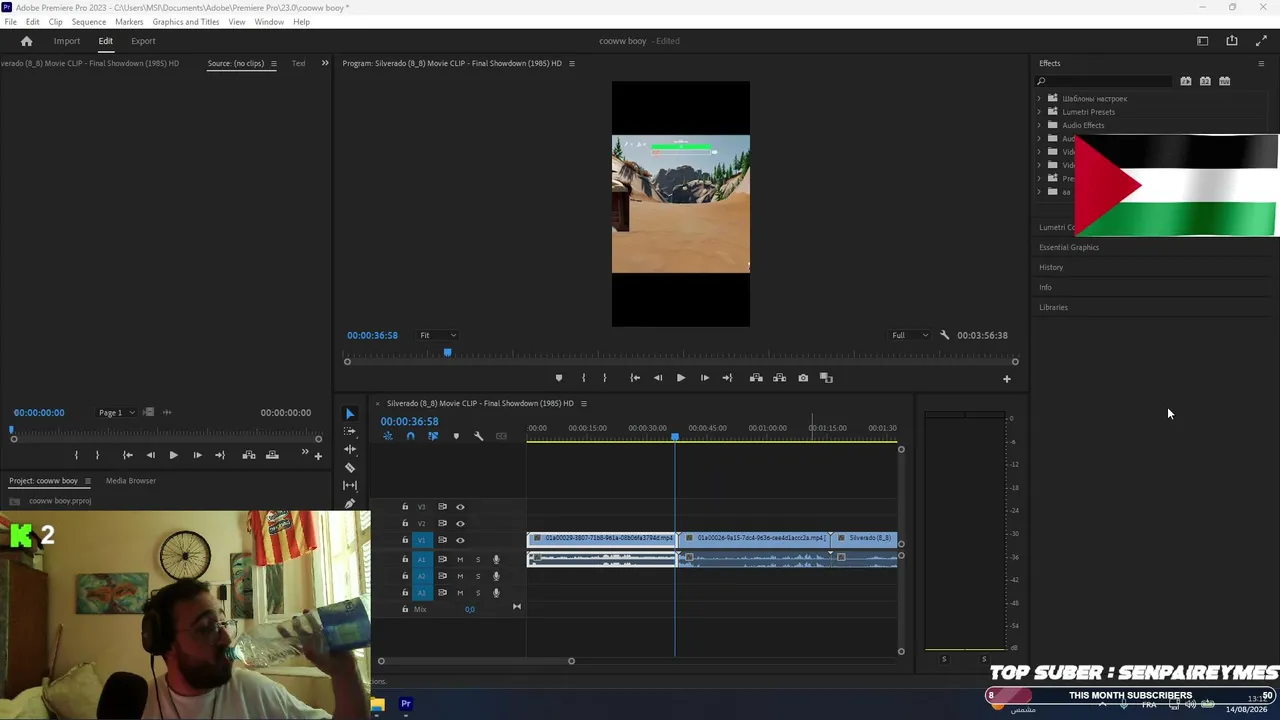Click the Quick Export share icon
Image resolution: width=1280 pixels, height=720 pixels.
tap(1232, 41)
